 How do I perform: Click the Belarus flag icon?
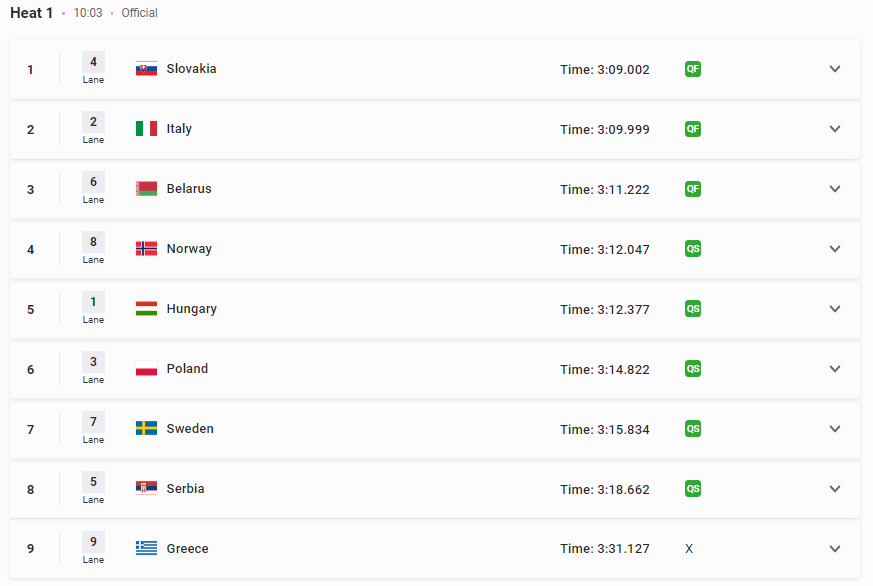click(x=146, y=189)
